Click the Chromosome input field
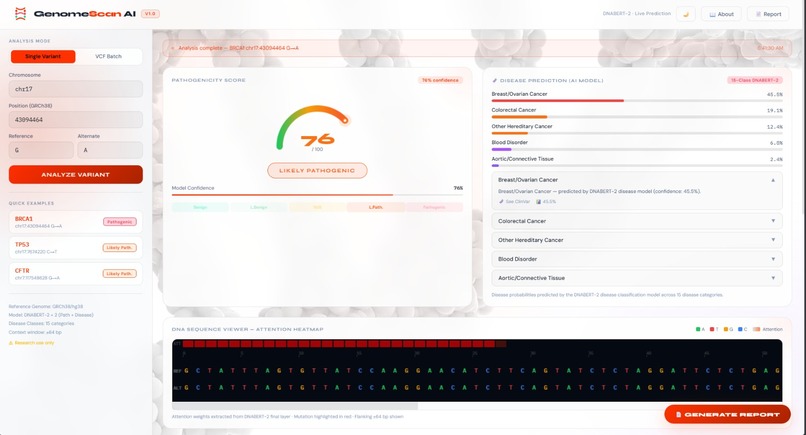 tap(76, 89)
